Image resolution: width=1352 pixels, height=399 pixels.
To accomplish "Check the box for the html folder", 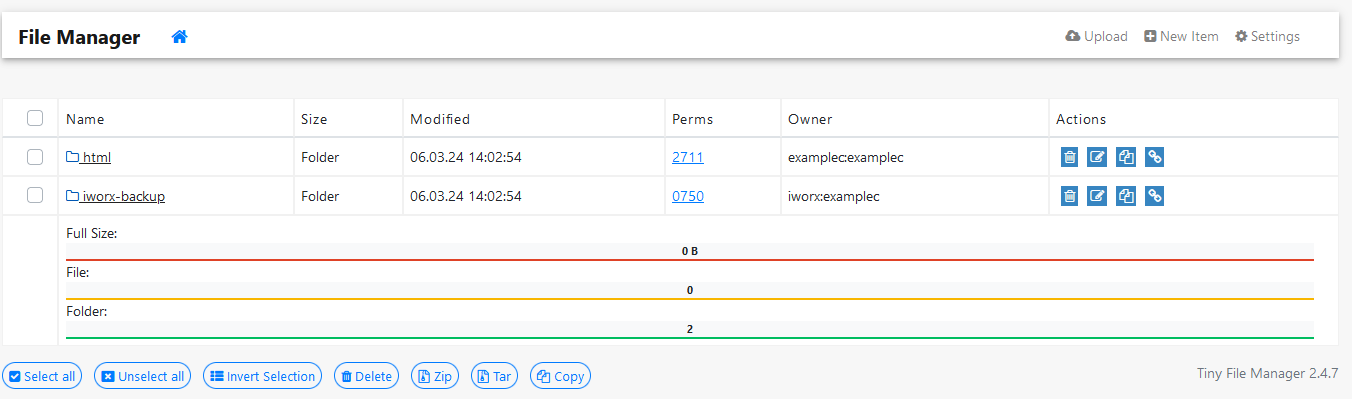I will tap(35, 157).
